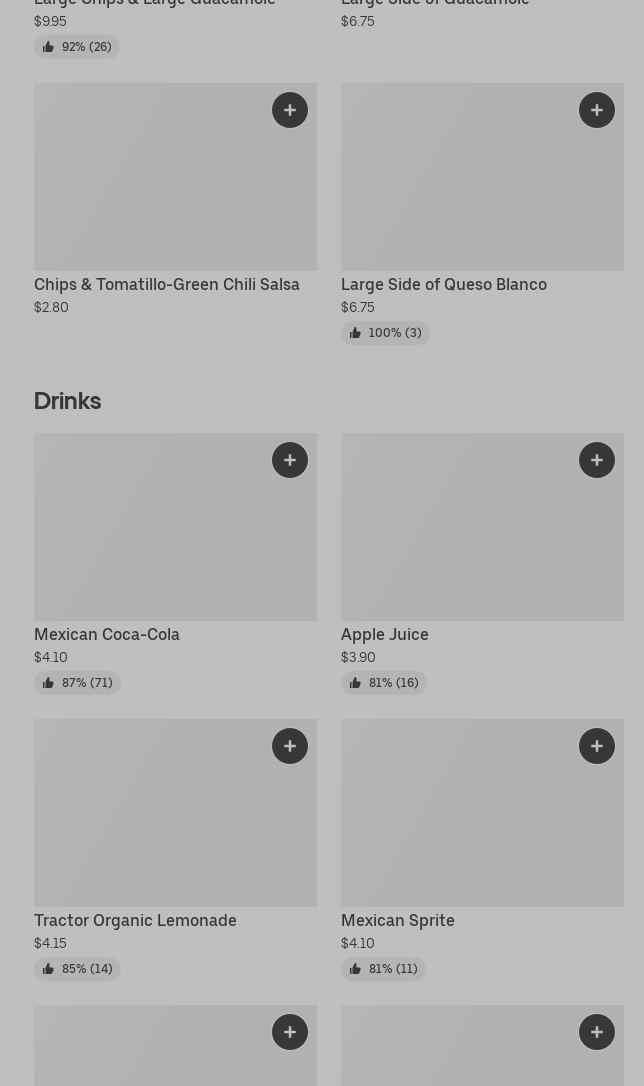Open Mexican Sprite item title
The height and width of the screenshot is (1086, 644).
pyautogui.click(x=398, y=920)
